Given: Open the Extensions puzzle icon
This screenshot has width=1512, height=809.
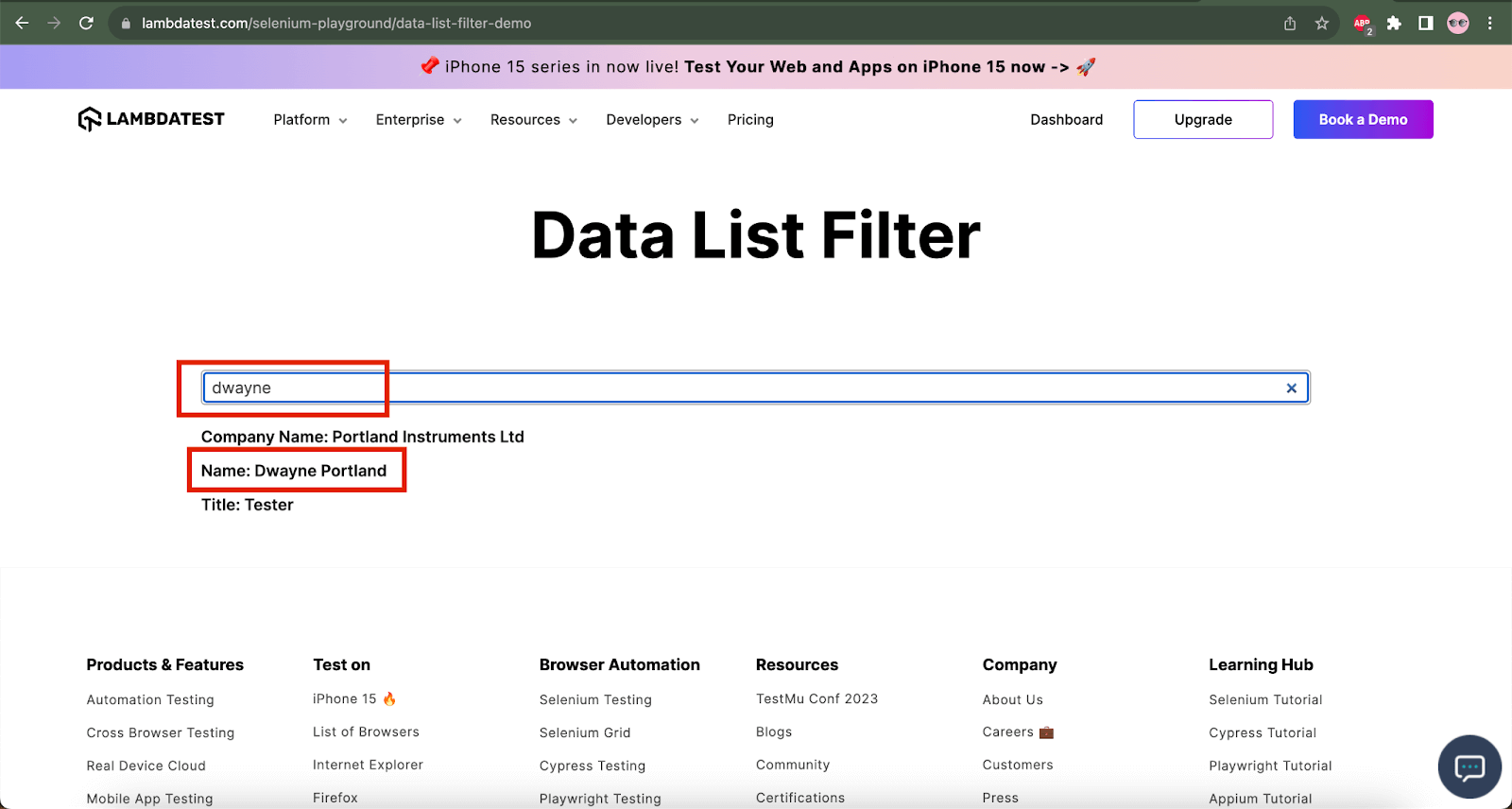Looking at the screenshot, I should [1394, 24].
